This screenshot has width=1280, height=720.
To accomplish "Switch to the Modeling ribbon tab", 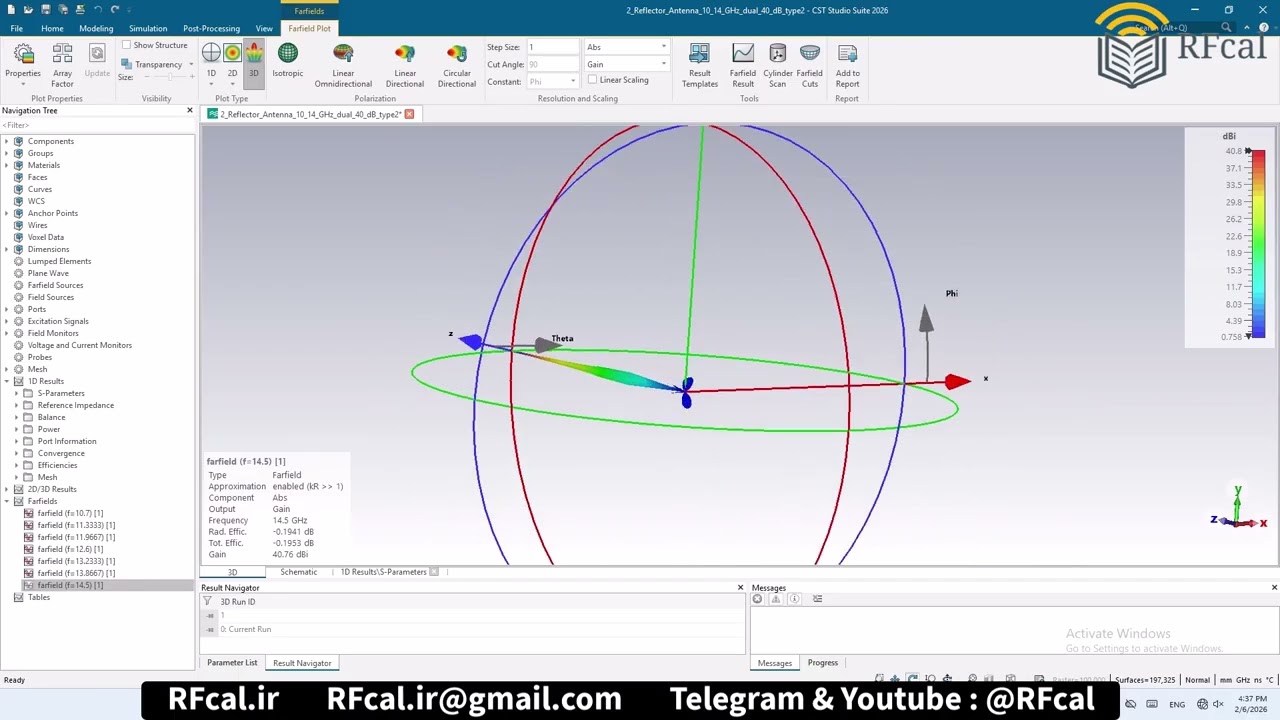I will coord(96,28).
